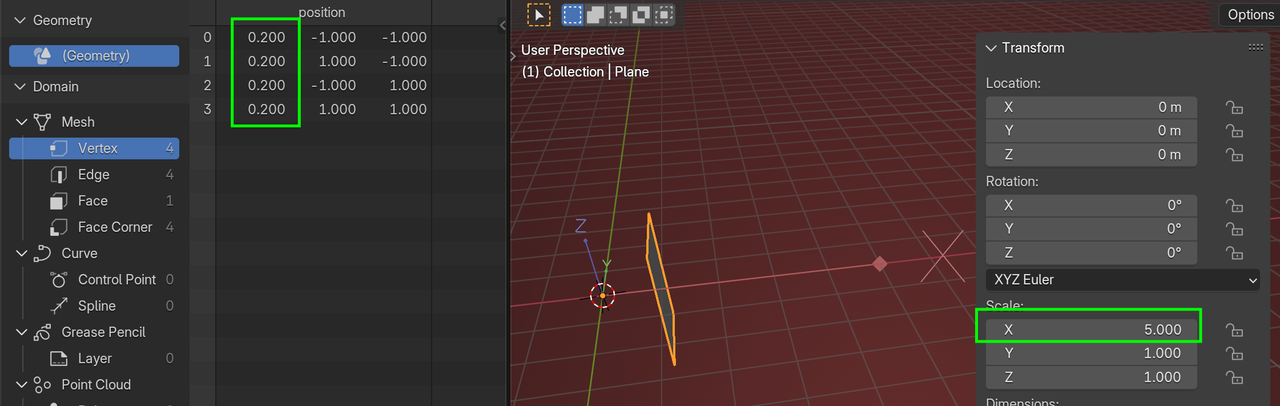Activate the Select tool arrow icon
Viewport: 1280px width, 406px height.
pos(539,14)
